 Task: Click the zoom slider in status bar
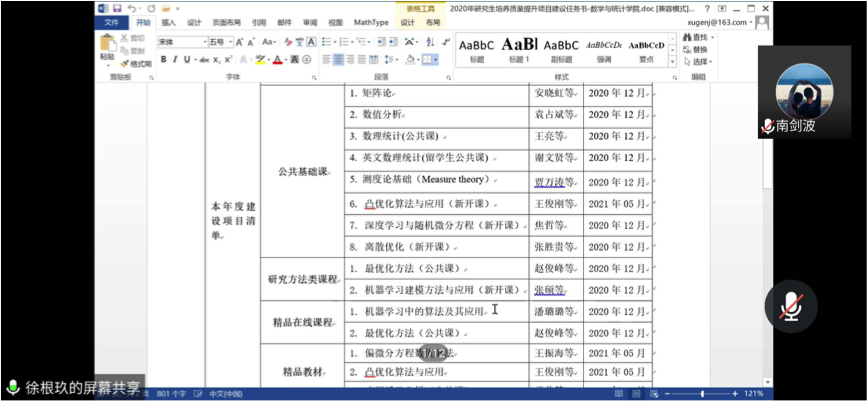[702, 394]
